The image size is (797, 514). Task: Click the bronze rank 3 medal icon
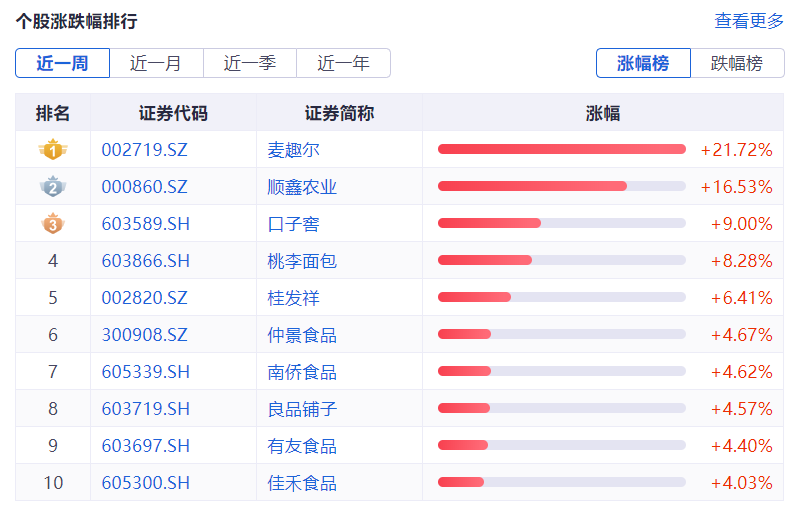[53, 224]
